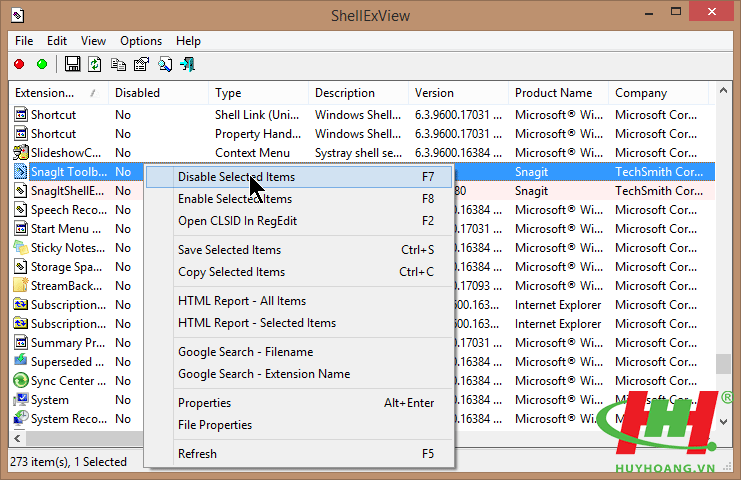This screenshot has width=741, height=480.
Task: Click first 'Internet Explorer' product cell
Action: 558,305
